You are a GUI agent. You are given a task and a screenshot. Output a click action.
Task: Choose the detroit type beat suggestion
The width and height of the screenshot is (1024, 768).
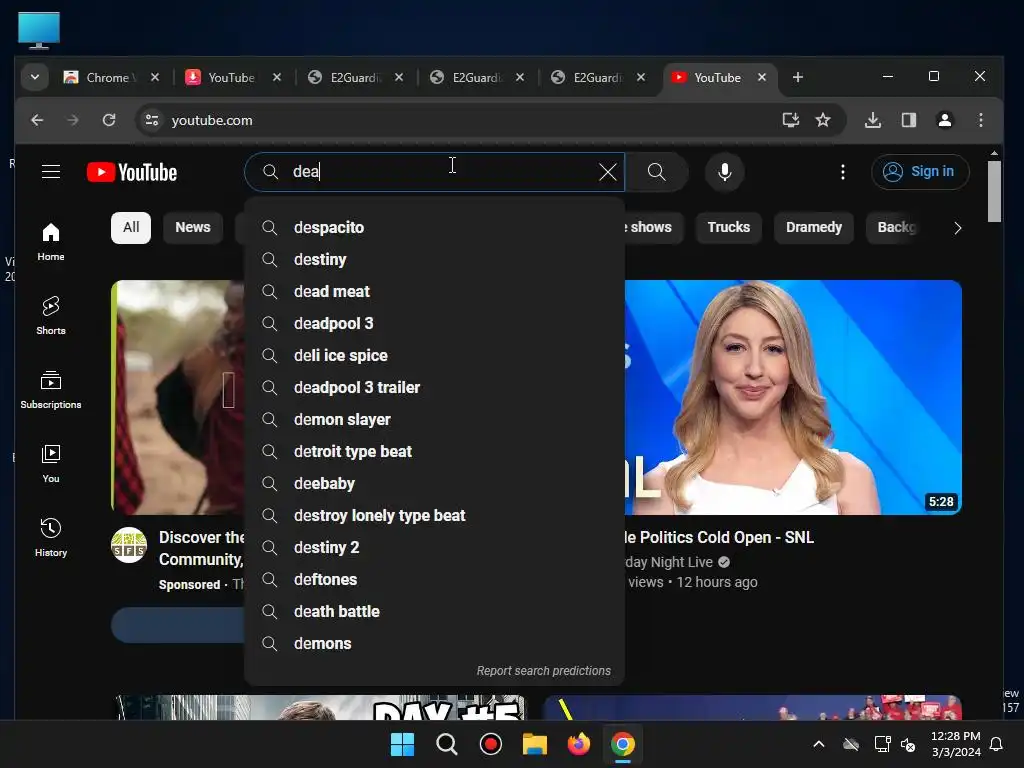(x=434, y=451)
